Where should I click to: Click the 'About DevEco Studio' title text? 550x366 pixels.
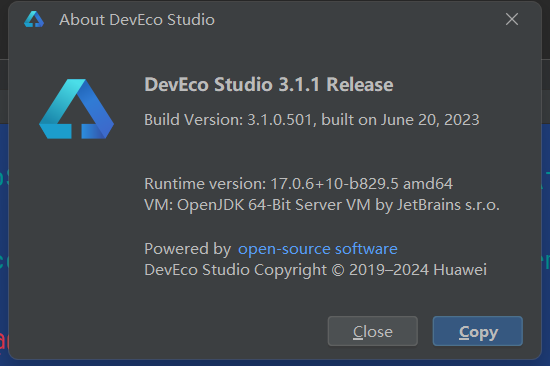coord(137,20)
